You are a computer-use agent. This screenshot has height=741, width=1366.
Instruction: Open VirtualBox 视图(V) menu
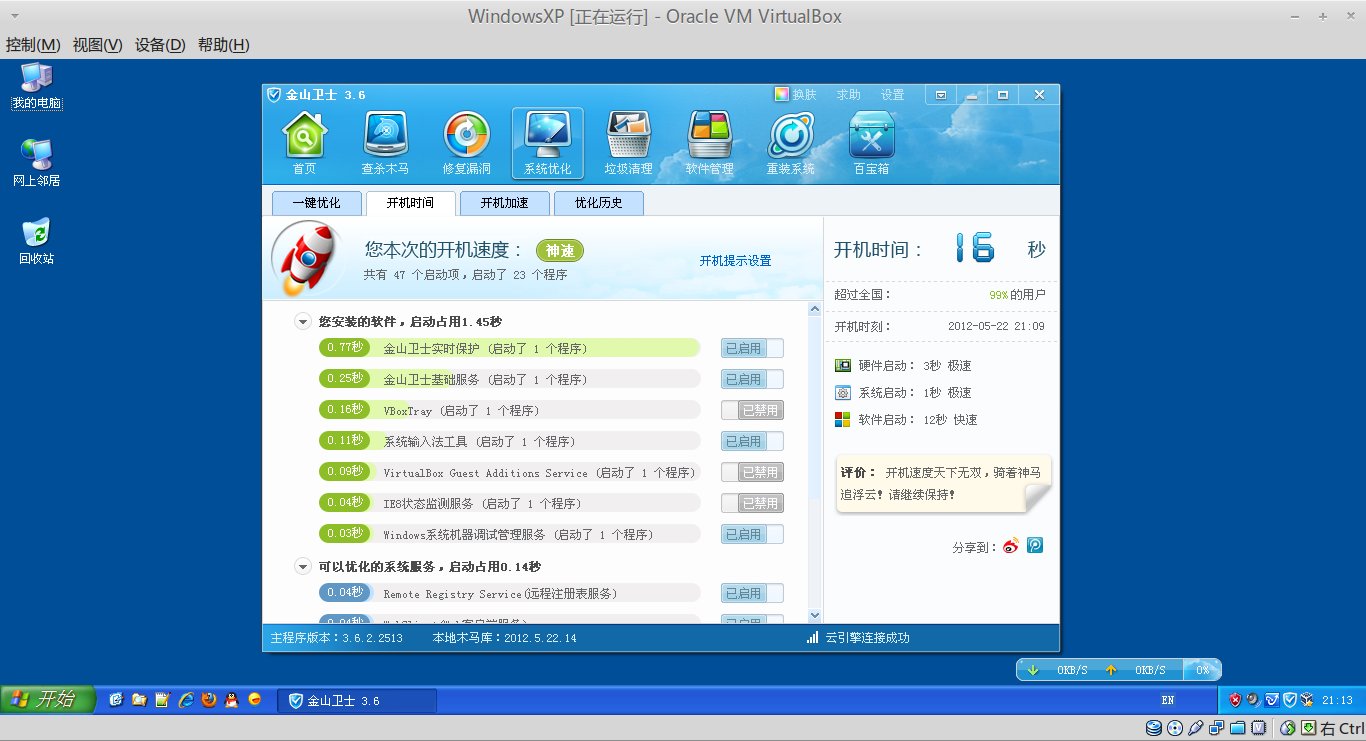[x=97, y=45]
